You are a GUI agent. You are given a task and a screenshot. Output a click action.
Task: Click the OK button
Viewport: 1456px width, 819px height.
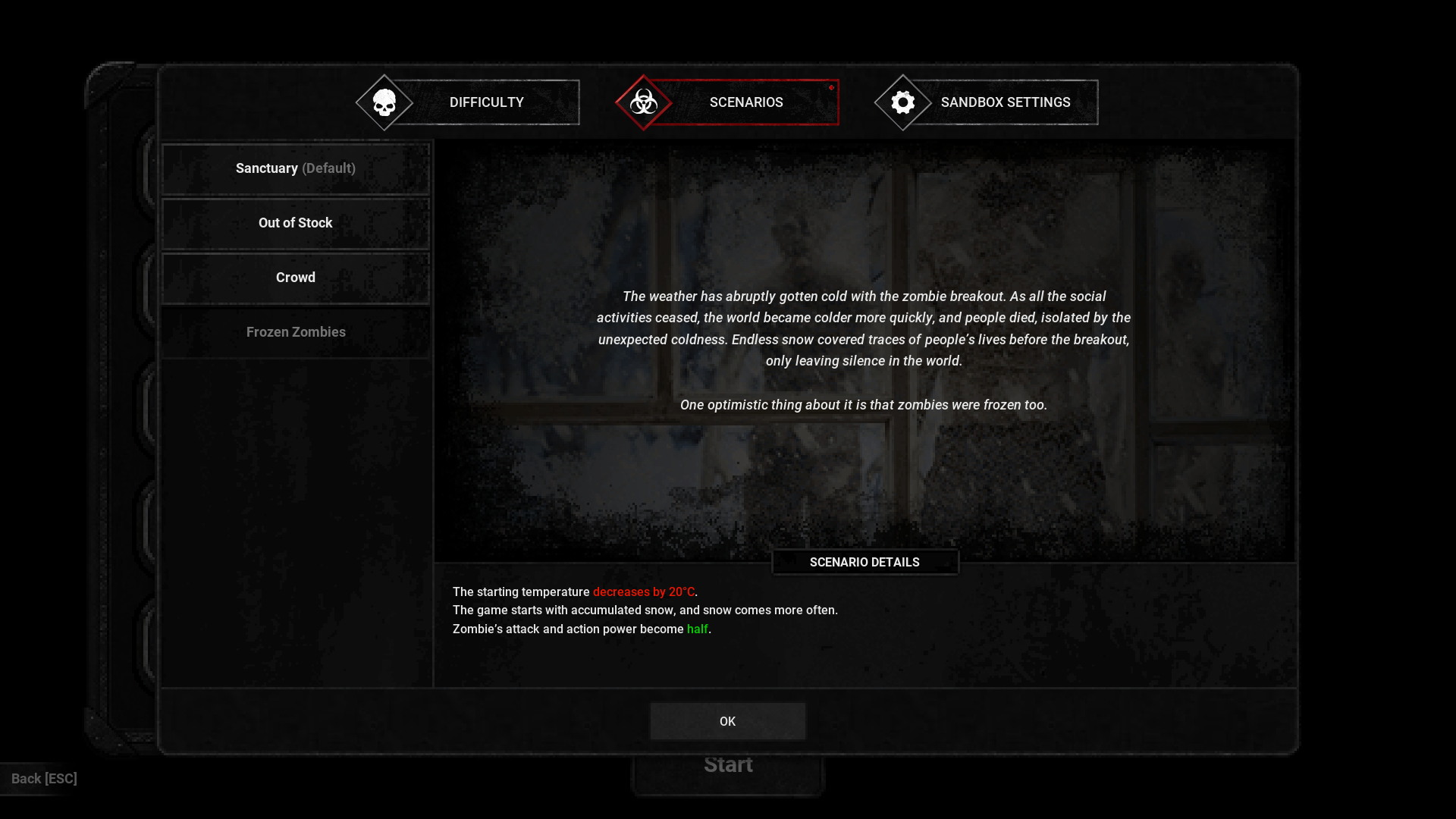coord(728,721)
